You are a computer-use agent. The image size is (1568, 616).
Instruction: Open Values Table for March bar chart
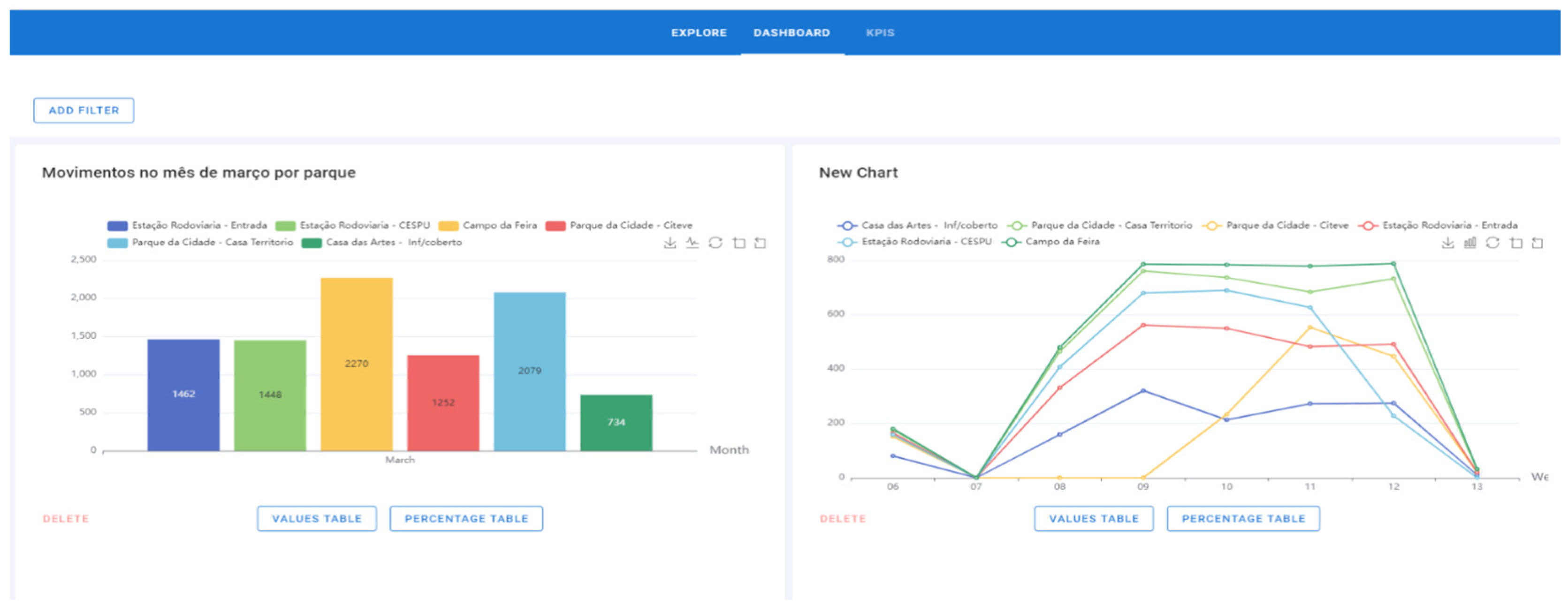pos(317,518)
